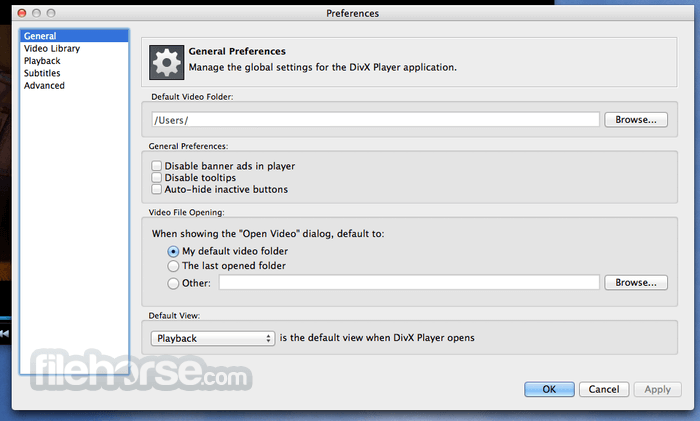Click the rewind icon behind the dialog
The height and width of the screenshot is (421, 700).
point(4,333)
